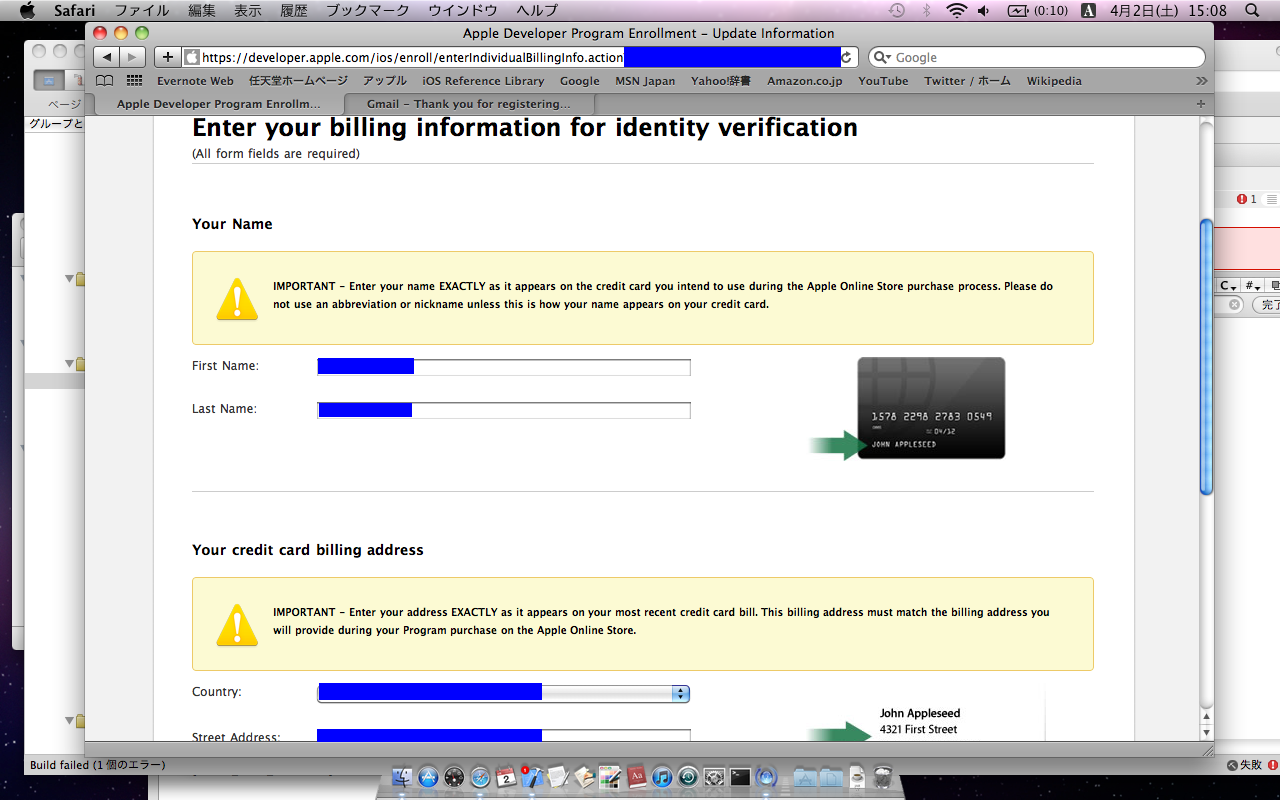Open Terminal from the Dock
This screenshot has height=800, width=1280.
pyautogui.click(x=740, y=777)
